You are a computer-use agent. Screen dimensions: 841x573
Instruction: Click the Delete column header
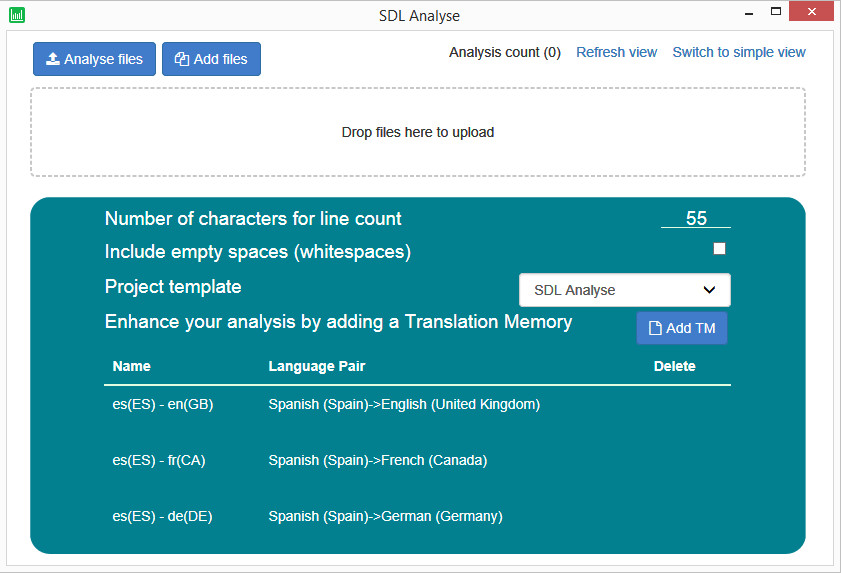[674, 366]
